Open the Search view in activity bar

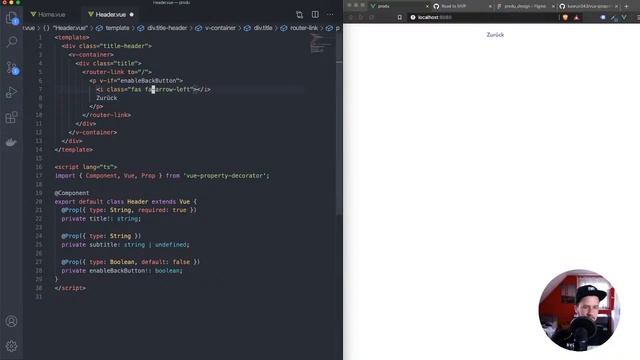pos(11,42)
